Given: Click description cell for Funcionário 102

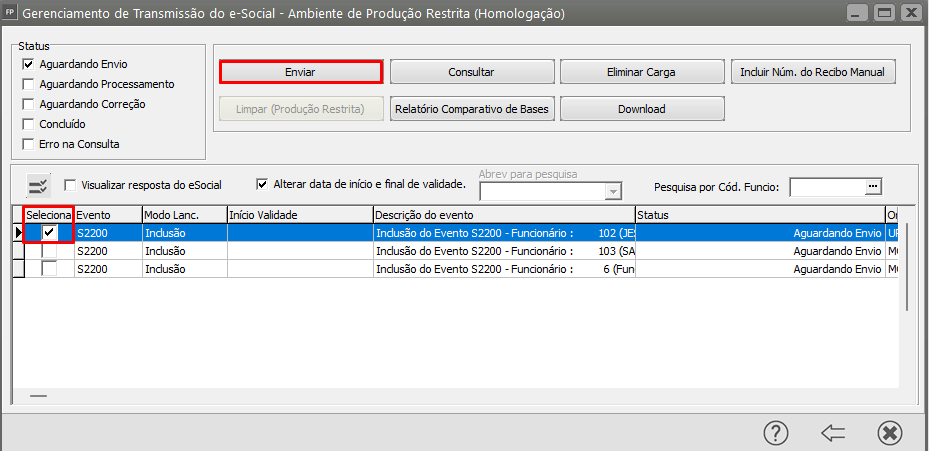Looking at the screenshot, I should pos(504,233).
